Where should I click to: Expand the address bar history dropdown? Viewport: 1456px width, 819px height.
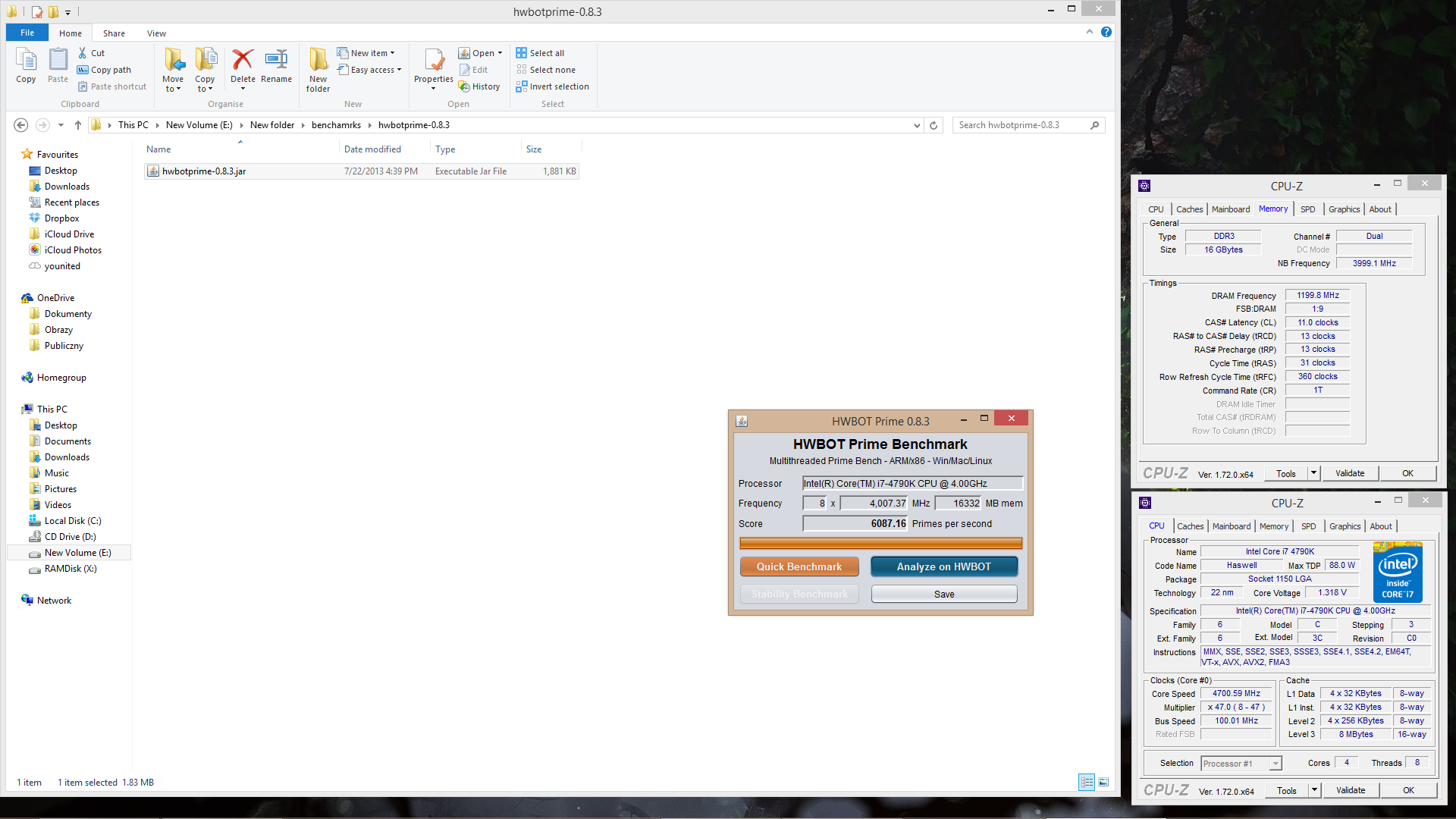(x=917, y=125)
